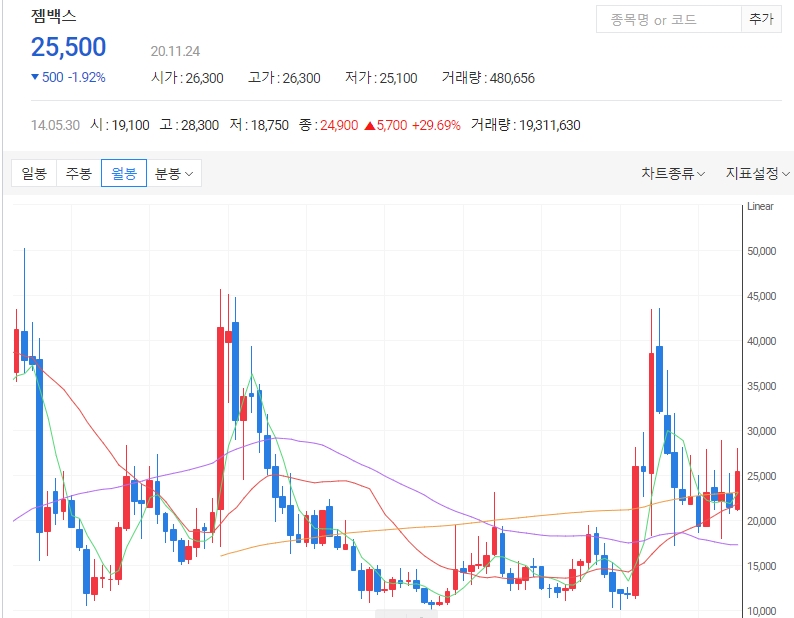Select the 월봉 monthly chart tab

[124, 173]
